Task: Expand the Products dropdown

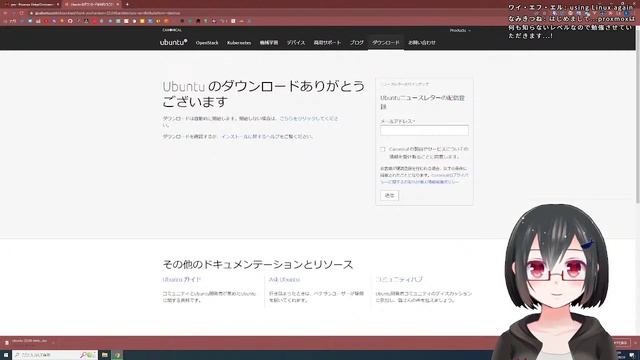Action: click(460, 31)
